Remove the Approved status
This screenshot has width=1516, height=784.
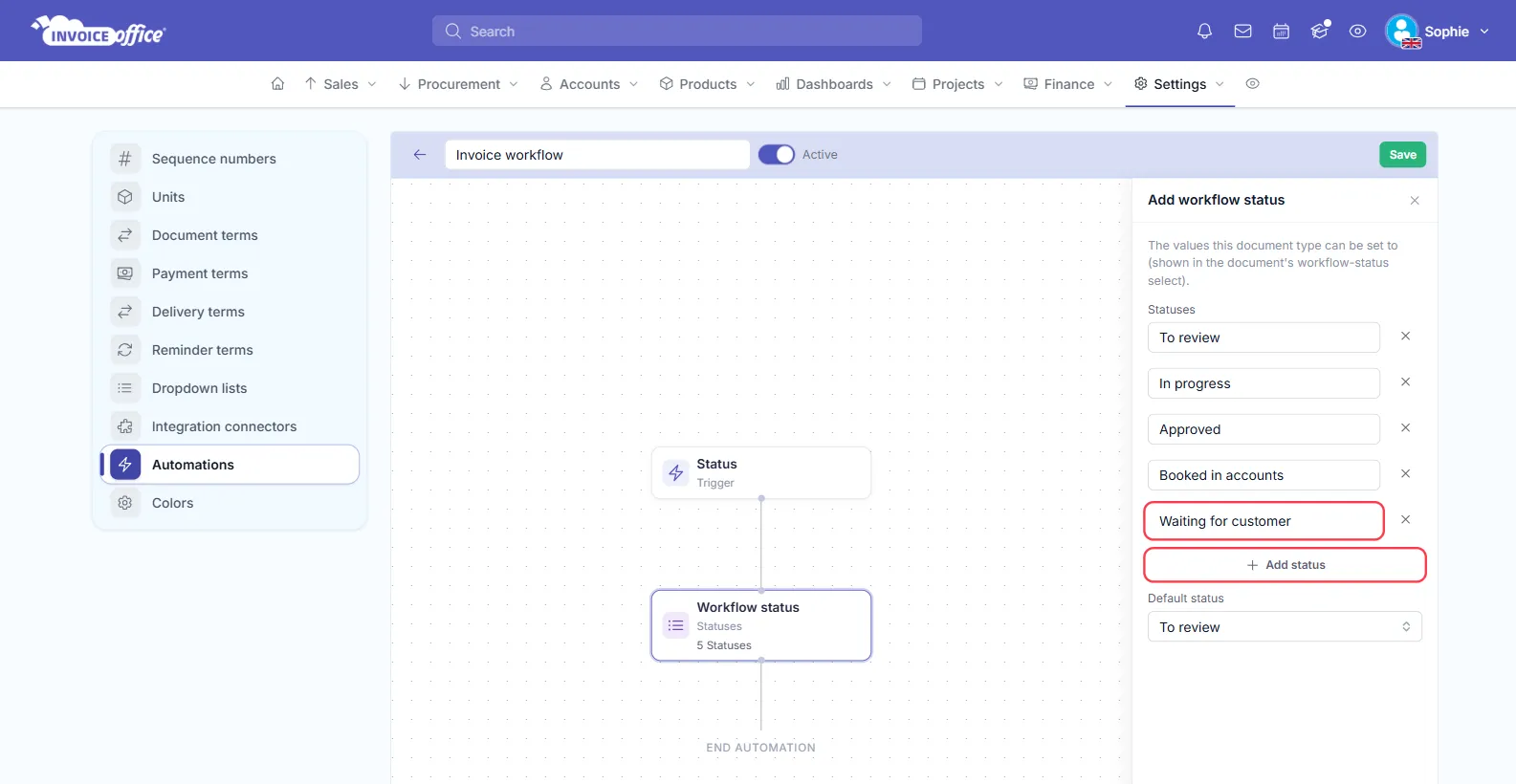[x=1405, y=427]
